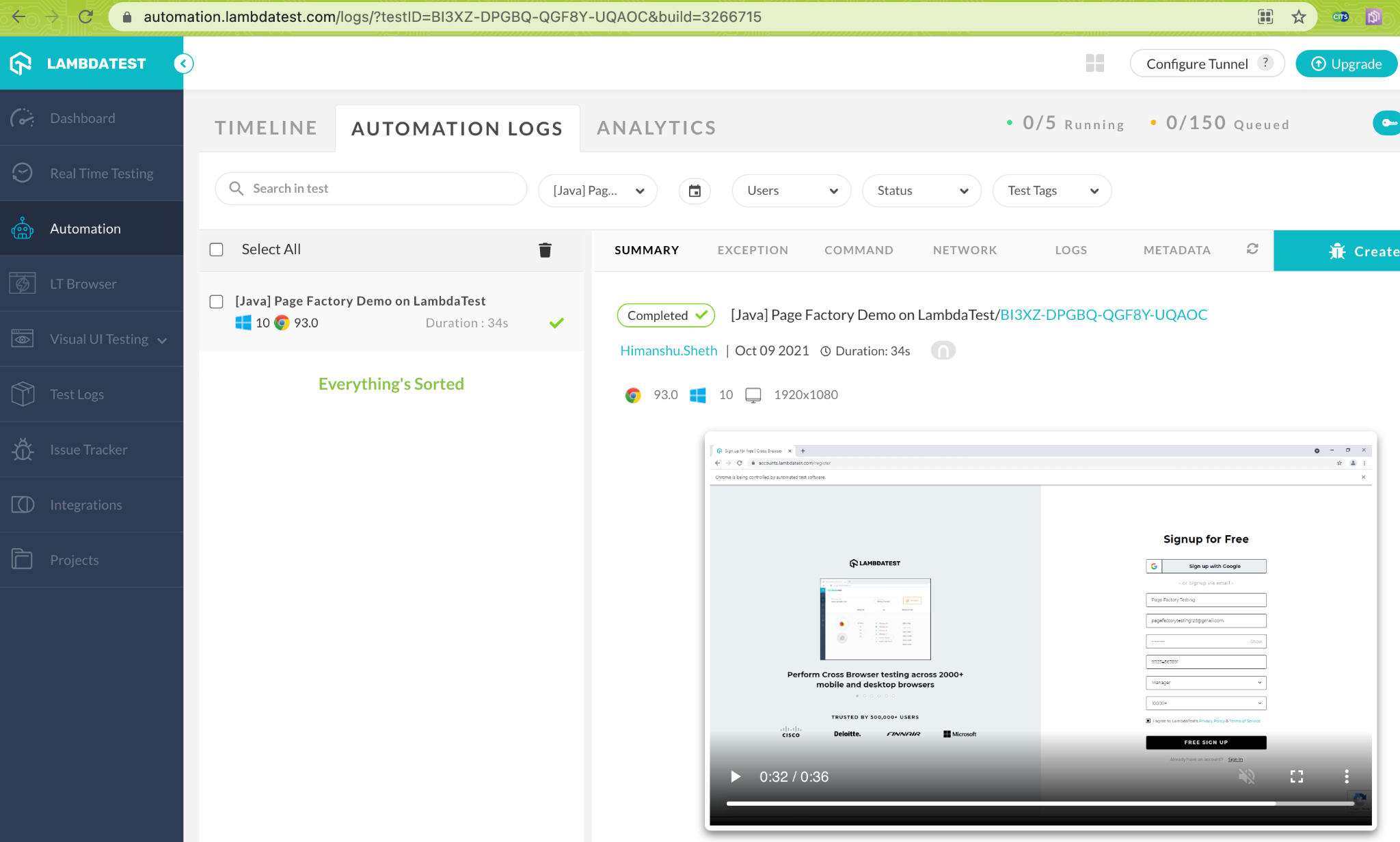Unmute the video player audio
The width and height of the screenshot is (1400, 842).
[1247, 776]
